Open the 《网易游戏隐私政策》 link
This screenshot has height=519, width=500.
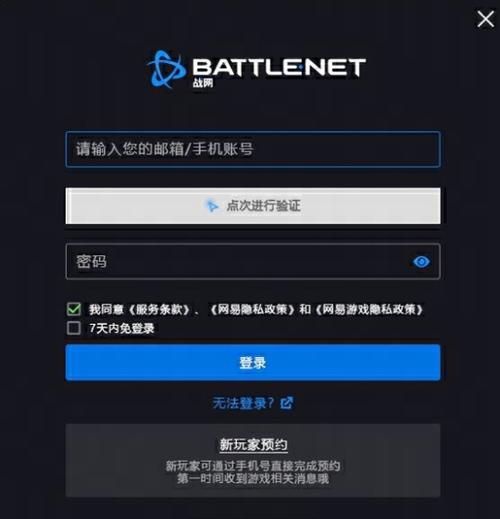[369, 310]
